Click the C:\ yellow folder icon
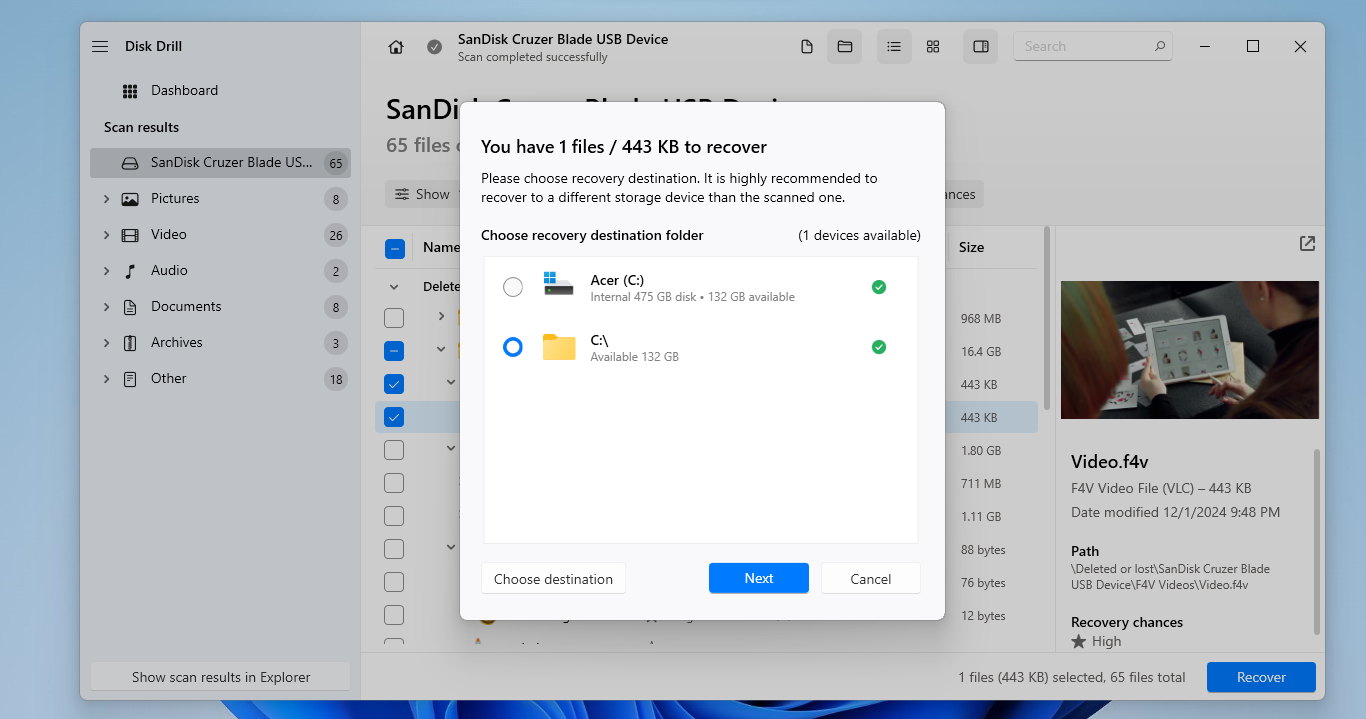Image resolution: width=1366 pixels, height=719 pixels. click(559, 347)
